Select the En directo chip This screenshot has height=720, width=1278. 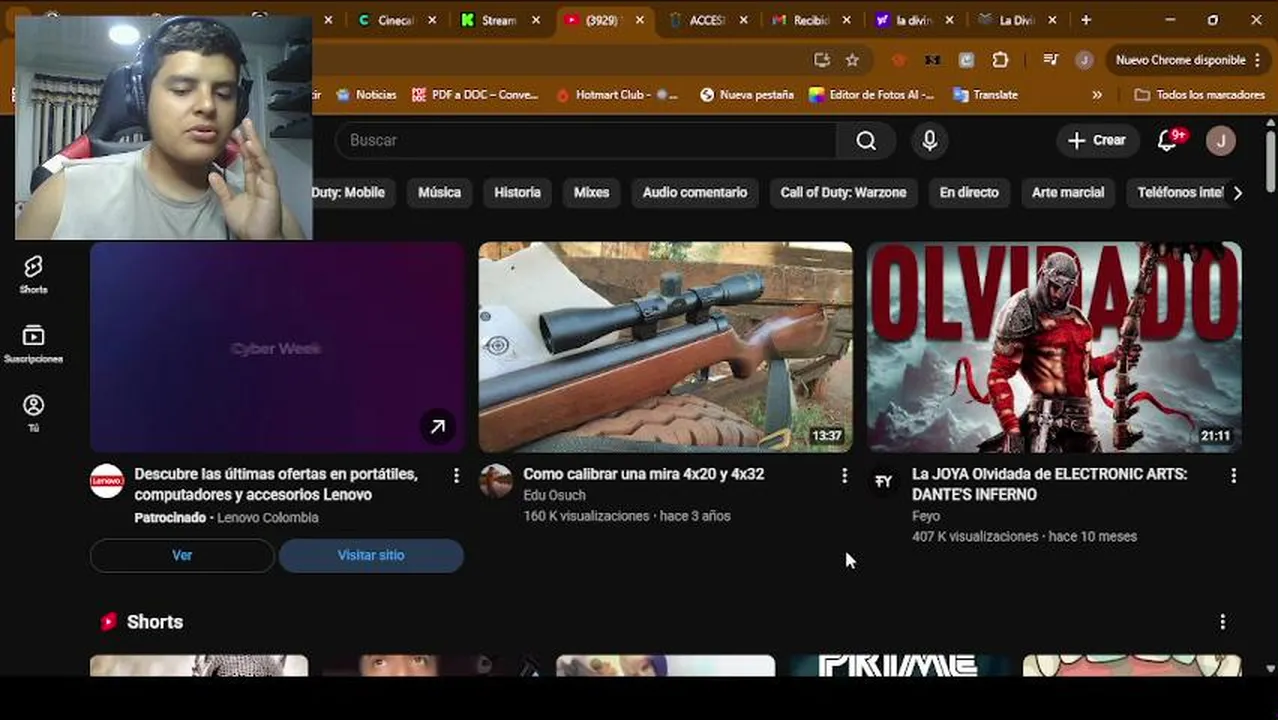pos(969,193)
